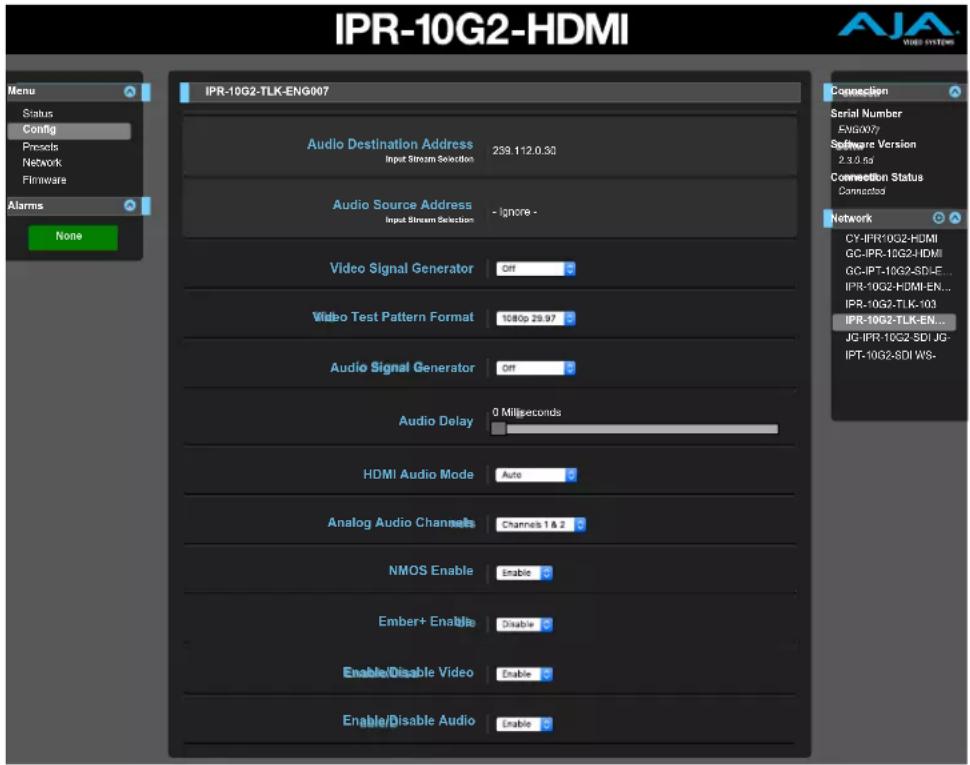Viewport: 970px width, 765px height.
Task: Open the Firmware menu page
Action: click(x=44, y=180)
